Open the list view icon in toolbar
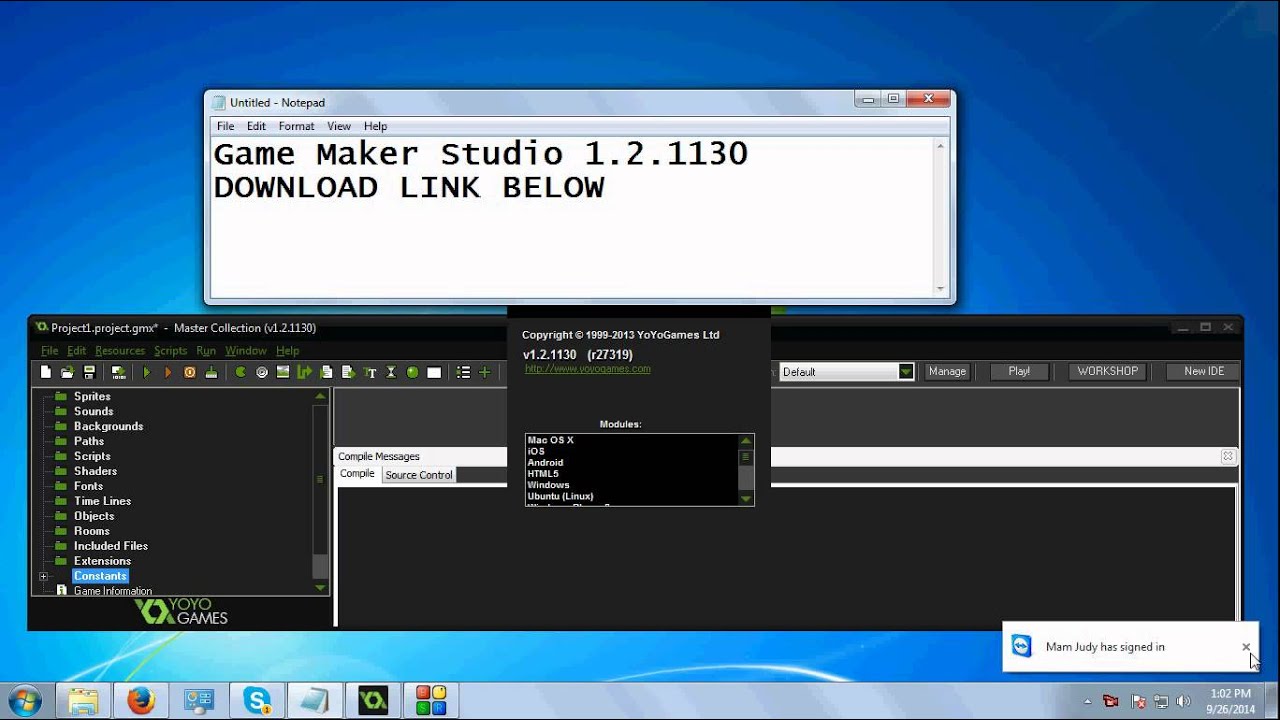 pos(463,372)
